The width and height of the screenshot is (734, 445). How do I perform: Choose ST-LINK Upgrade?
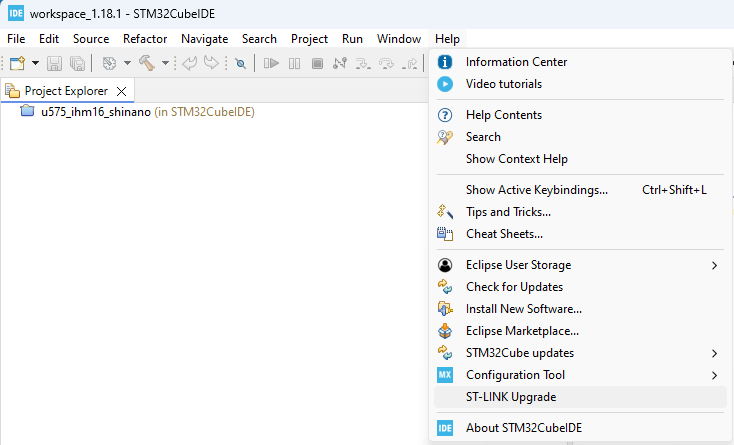[580, 397]
